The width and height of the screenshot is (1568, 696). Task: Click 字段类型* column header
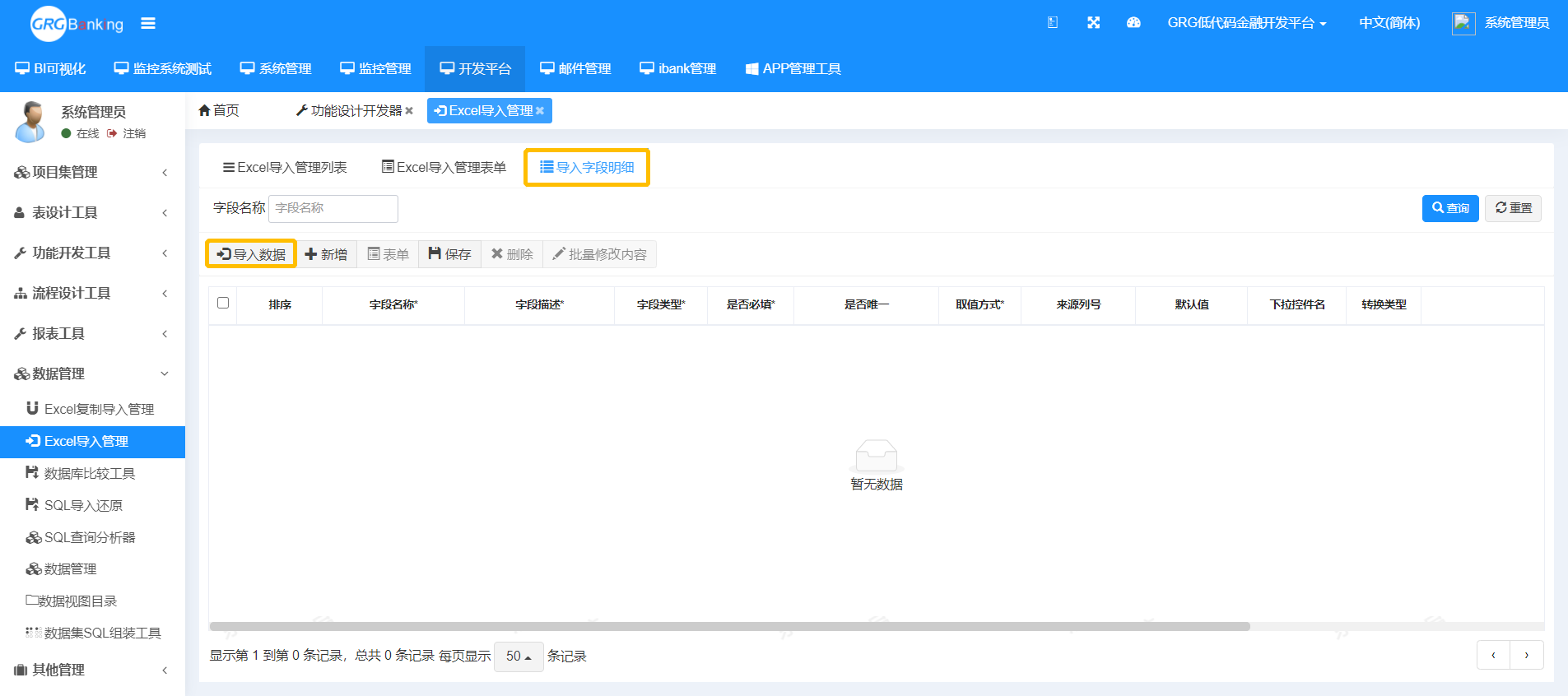pos(661,304)
